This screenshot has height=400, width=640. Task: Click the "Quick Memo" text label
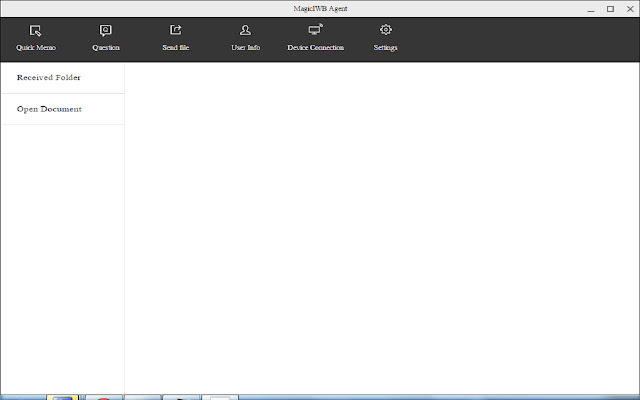[x=36, y=48]
